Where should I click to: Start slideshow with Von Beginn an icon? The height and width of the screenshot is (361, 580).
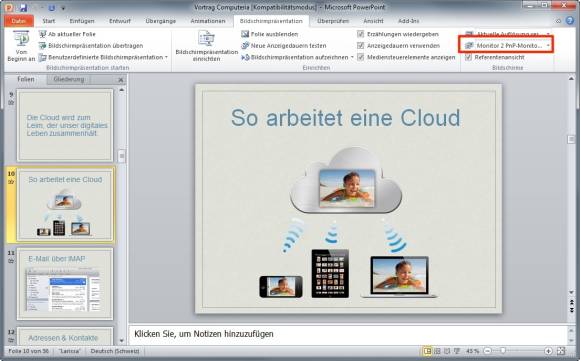click(21, 39)
